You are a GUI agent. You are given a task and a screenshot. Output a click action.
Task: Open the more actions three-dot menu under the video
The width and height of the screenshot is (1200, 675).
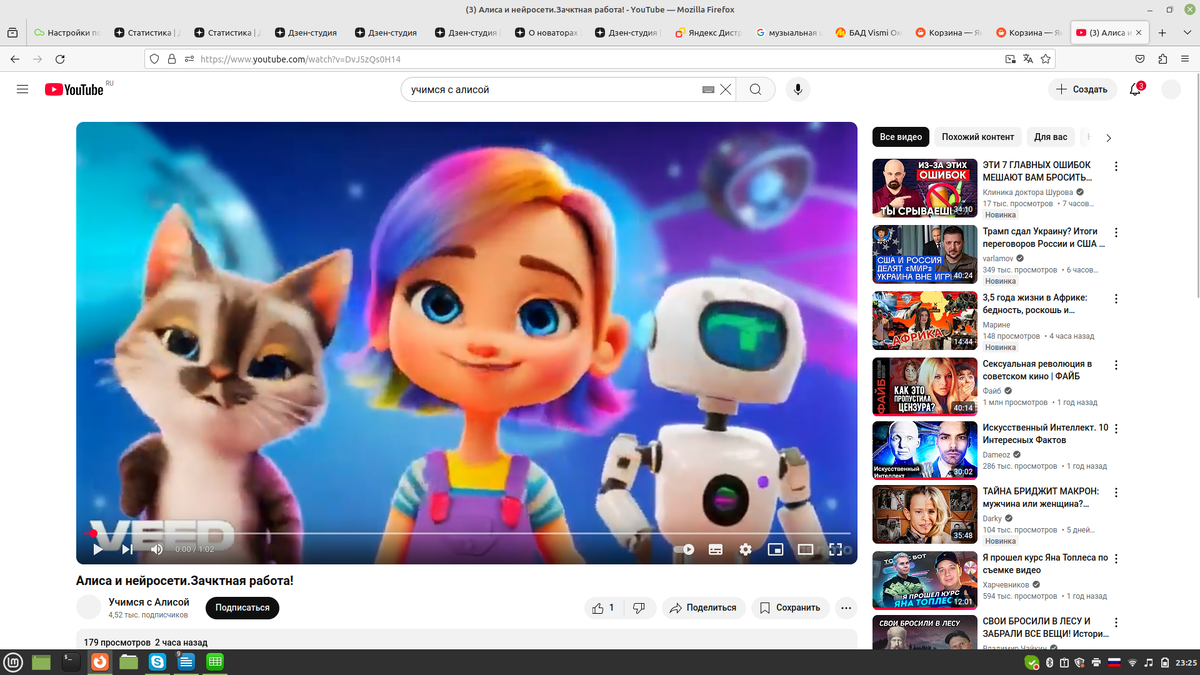tap(846, 608)
